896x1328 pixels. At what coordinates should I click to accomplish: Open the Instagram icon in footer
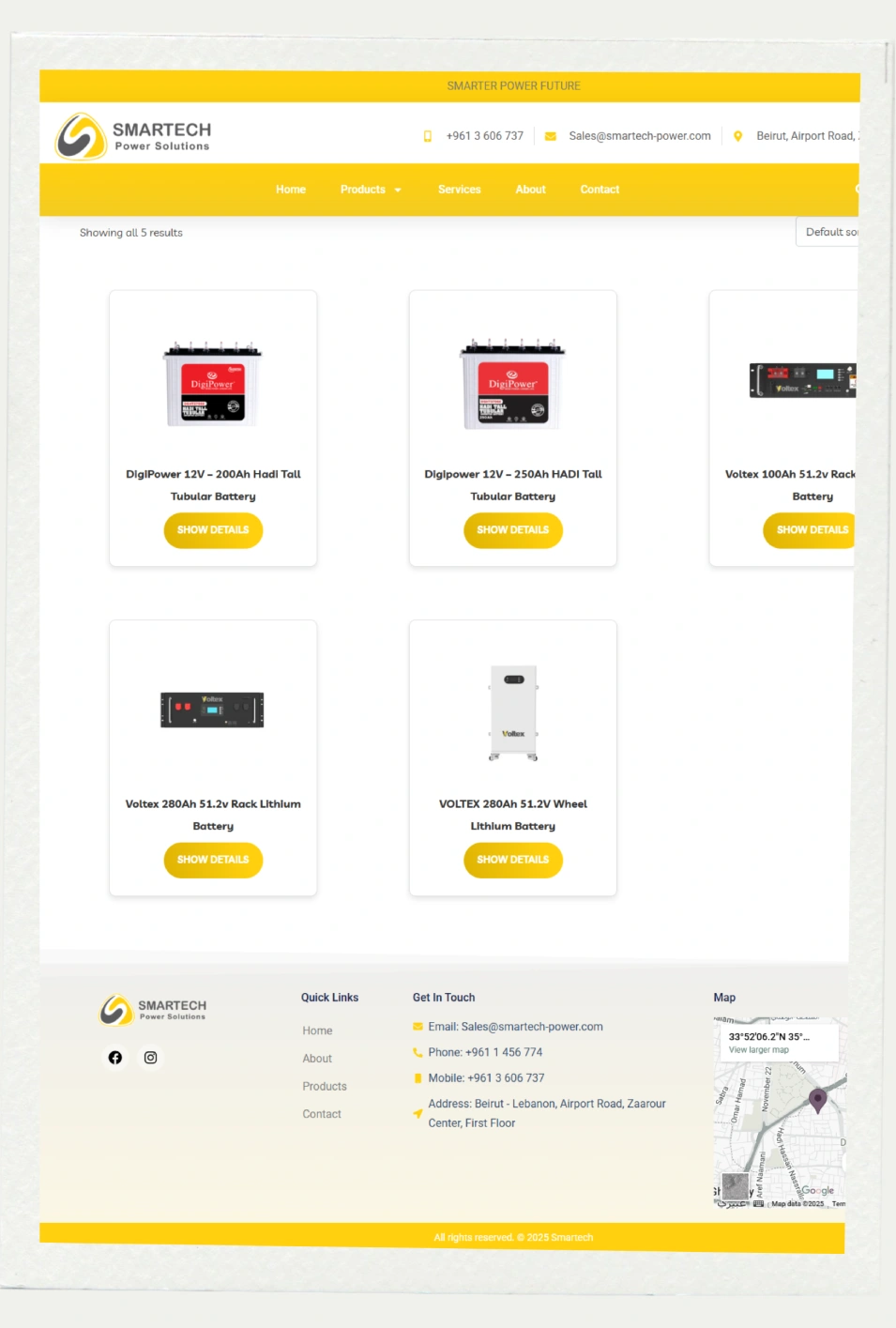pyautogui.click(x=150, y=1058)
